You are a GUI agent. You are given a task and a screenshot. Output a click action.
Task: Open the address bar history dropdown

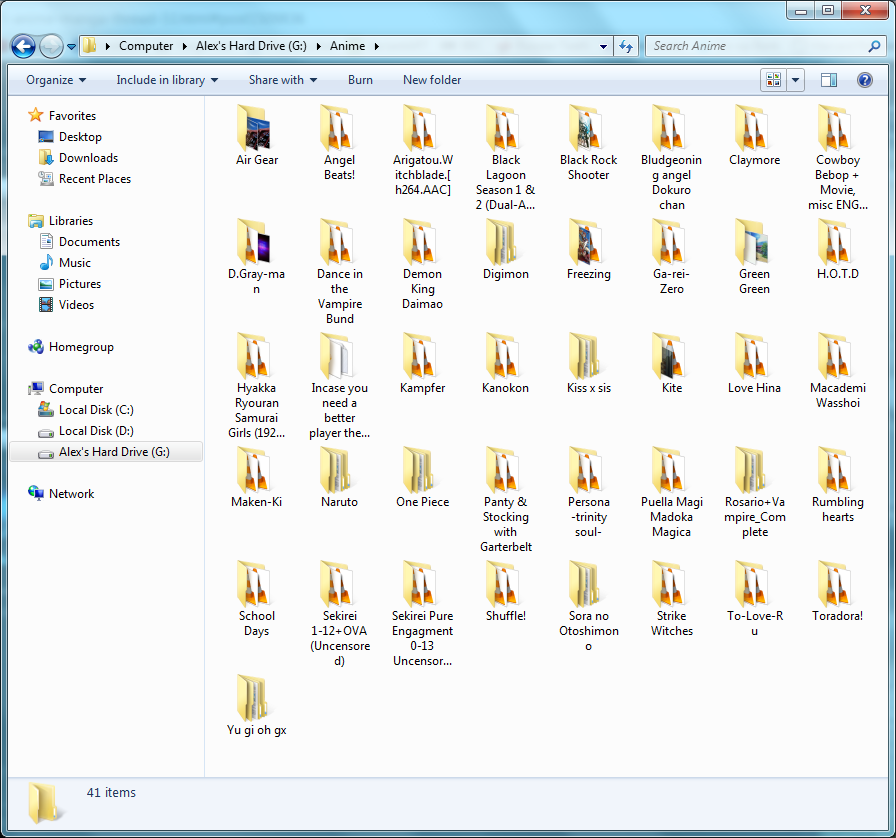point(603,46)
